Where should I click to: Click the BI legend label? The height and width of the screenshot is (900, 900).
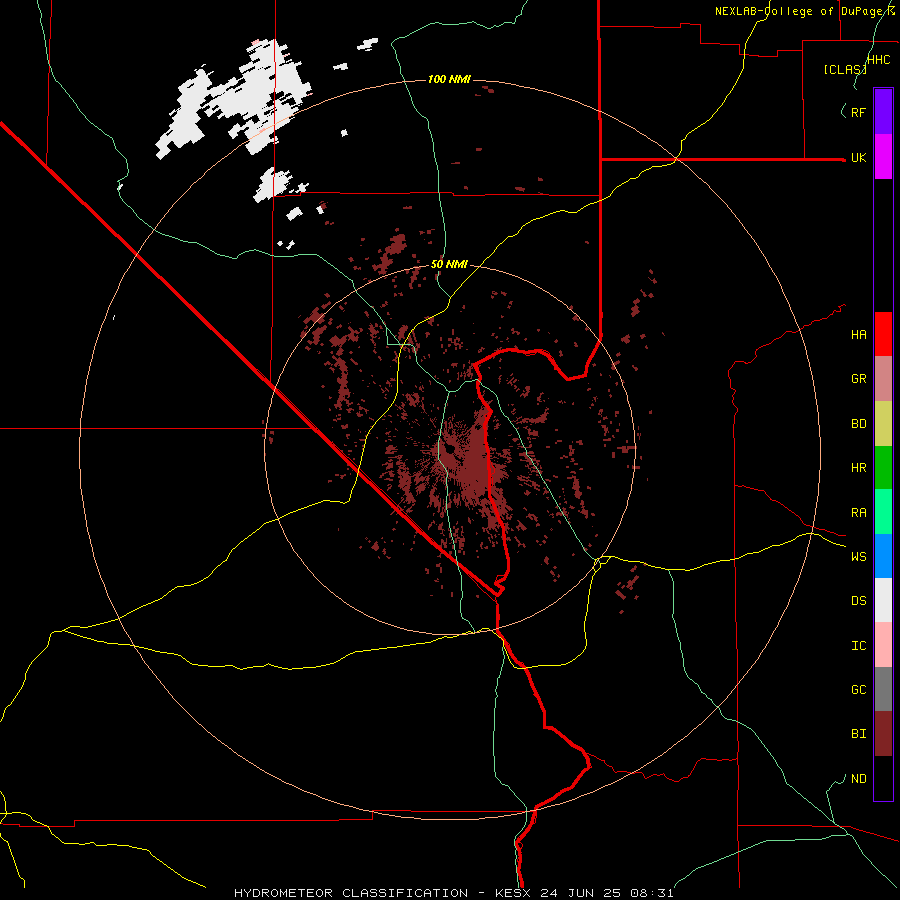(x=859, y=734)
